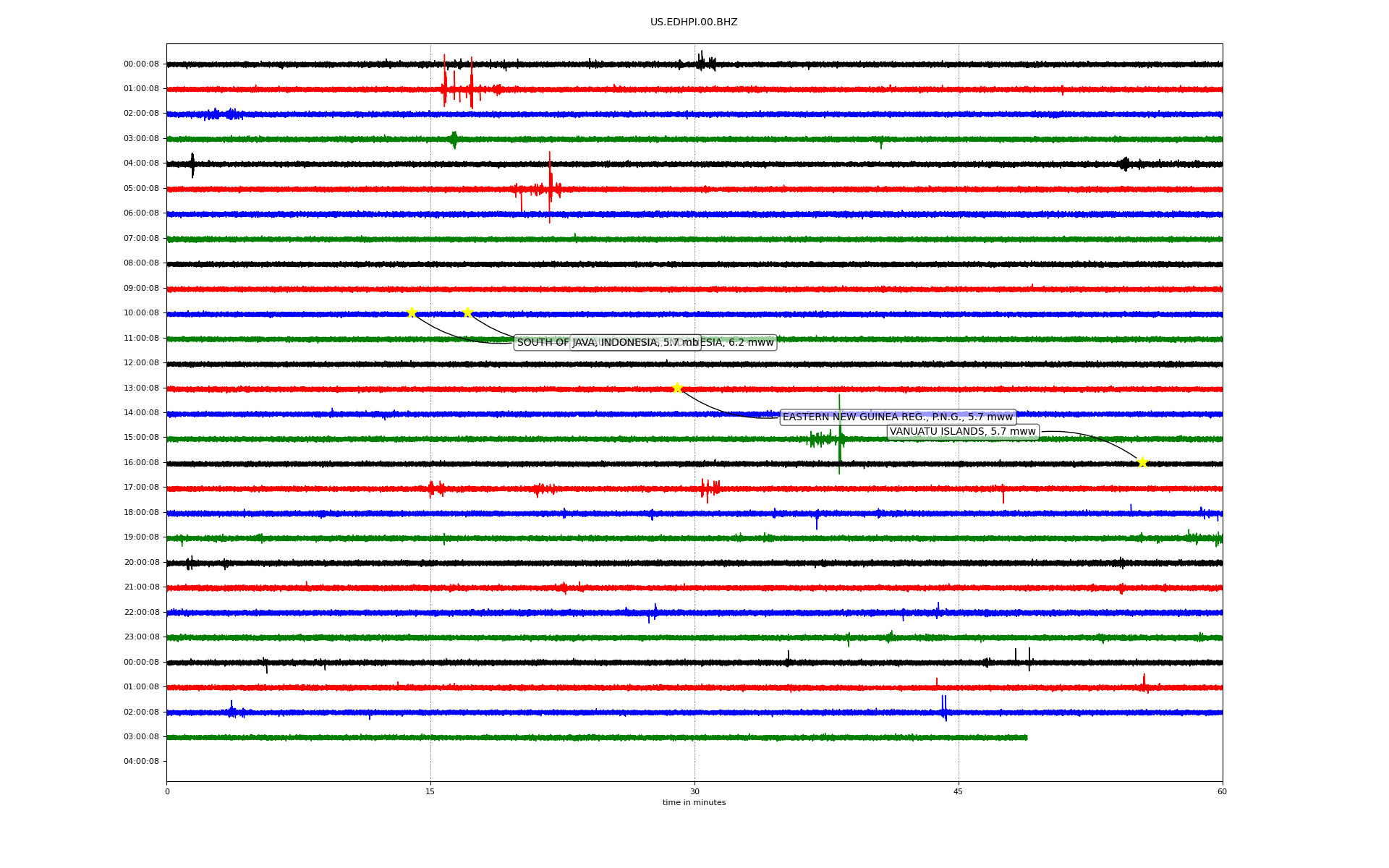Click the plot title US.EDHPI.00.BHZ
The image size is (1389, 868).
point(694,22)
